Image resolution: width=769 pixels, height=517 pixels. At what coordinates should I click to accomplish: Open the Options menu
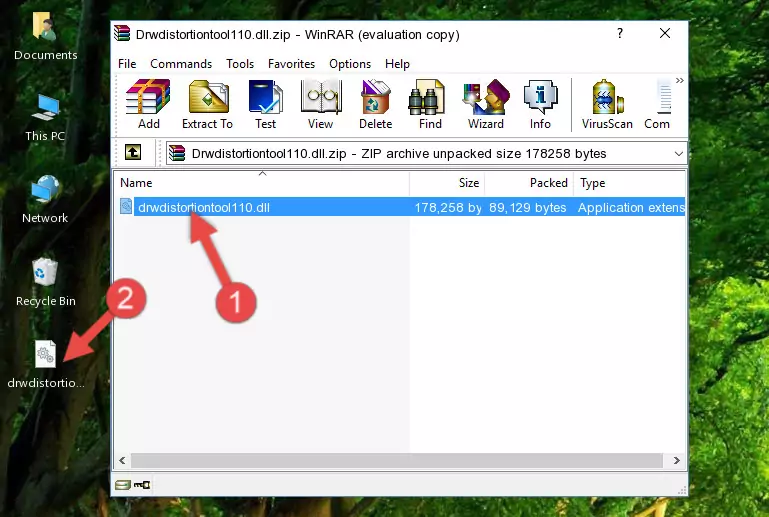pyautogui.click(x=350, y=64)
